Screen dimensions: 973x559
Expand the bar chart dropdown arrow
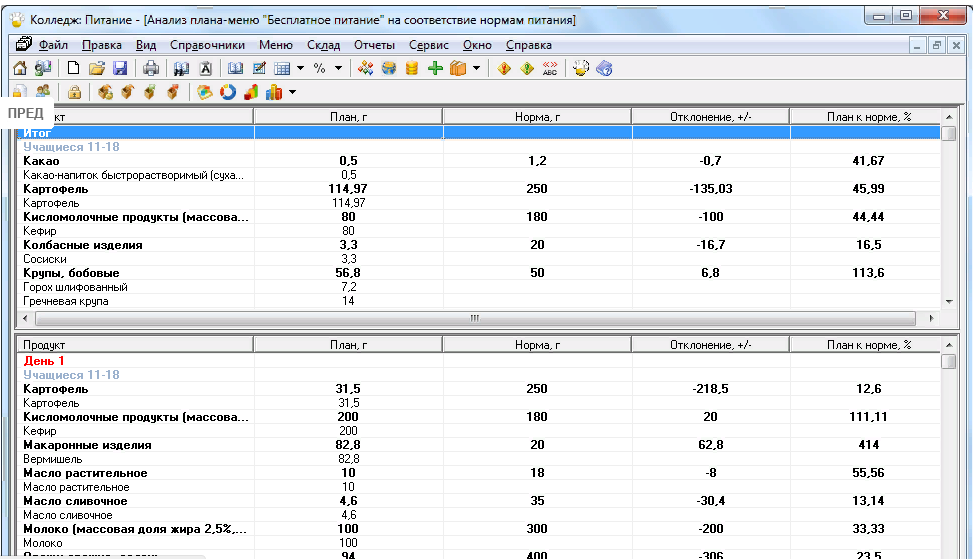point(292,92)
